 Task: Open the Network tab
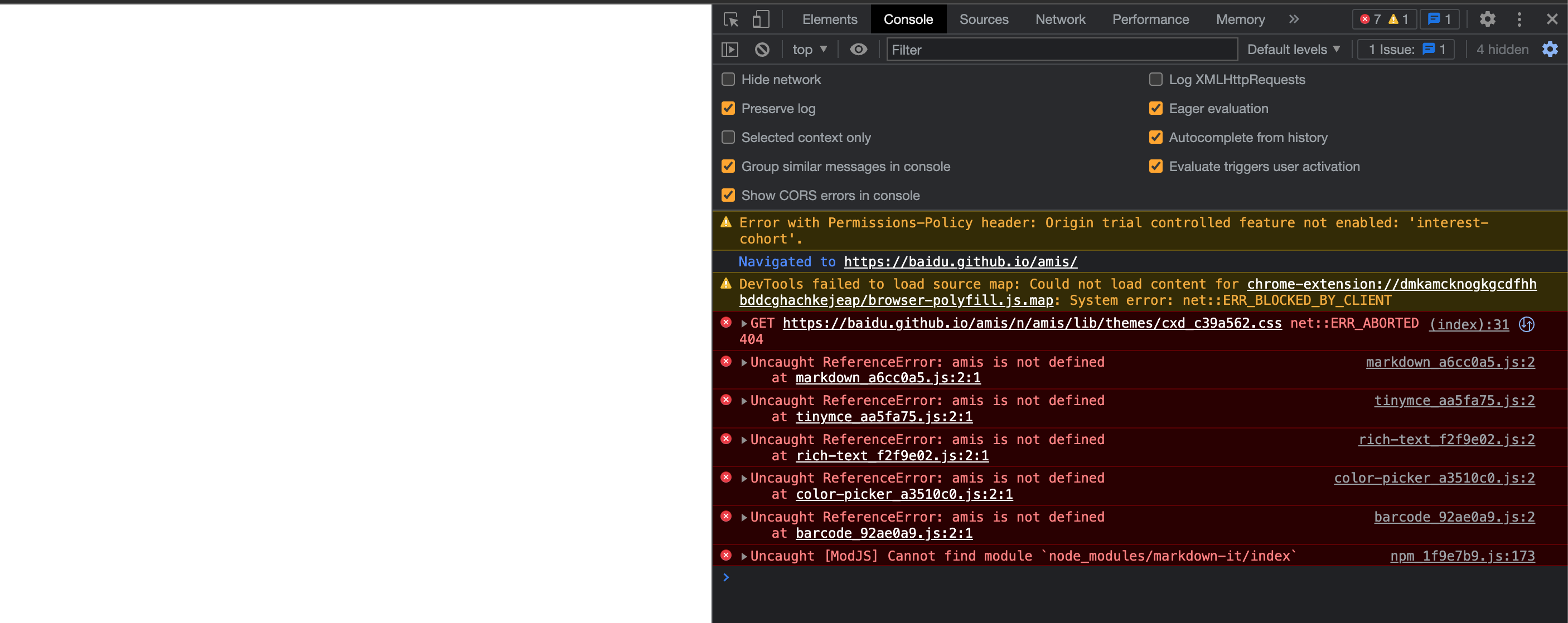(x=1061, y=20)
